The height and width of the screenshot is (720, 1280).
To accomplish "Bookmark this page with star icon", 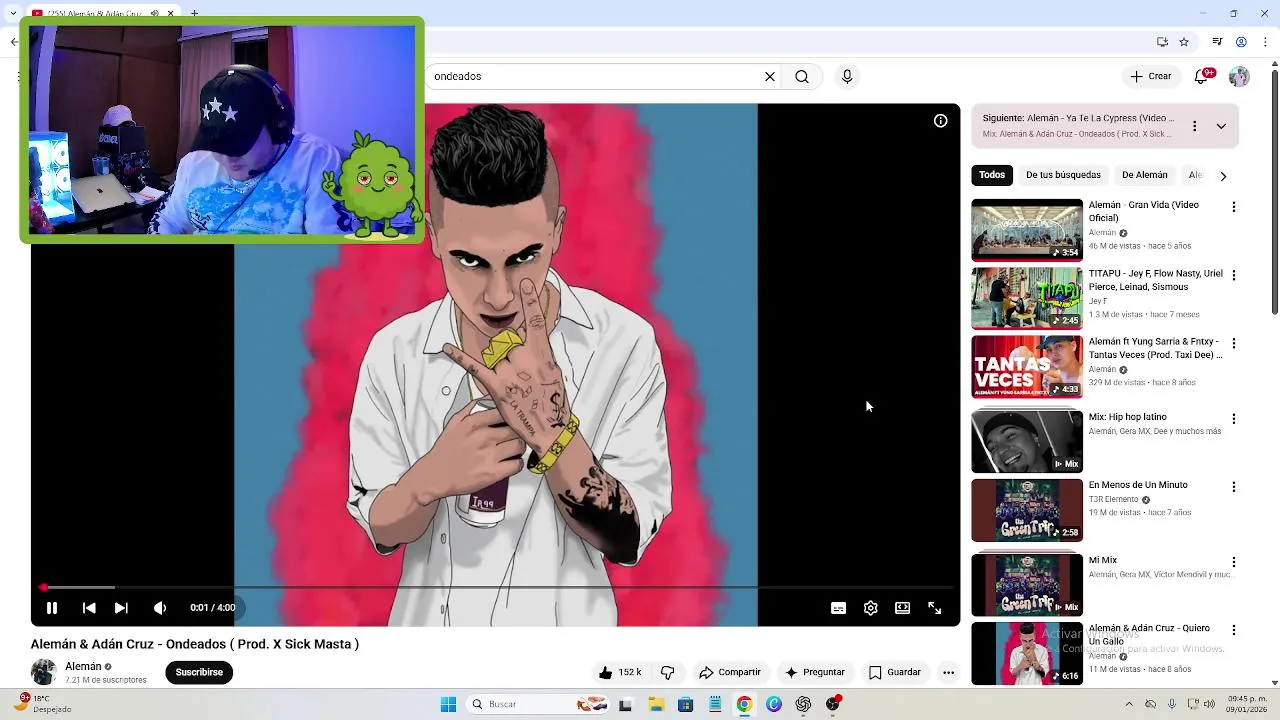I will click(x=1184, y=42).
